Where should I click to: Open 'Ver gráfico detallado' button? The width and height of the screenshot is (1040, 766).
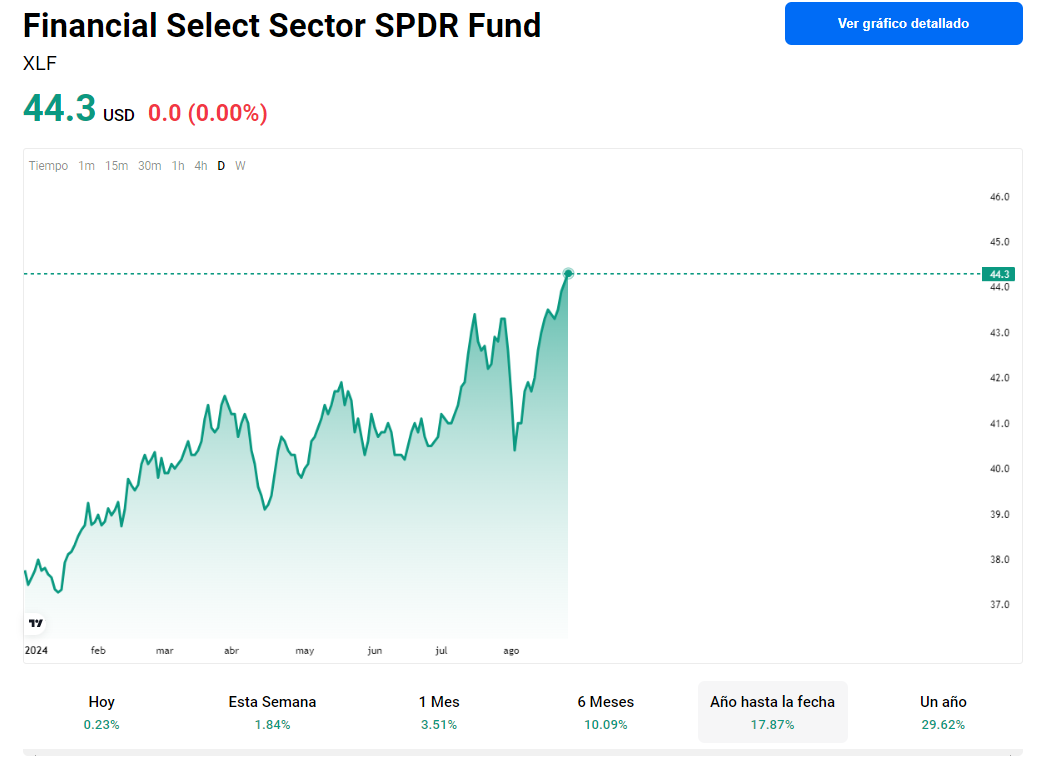tap(903, 23)
